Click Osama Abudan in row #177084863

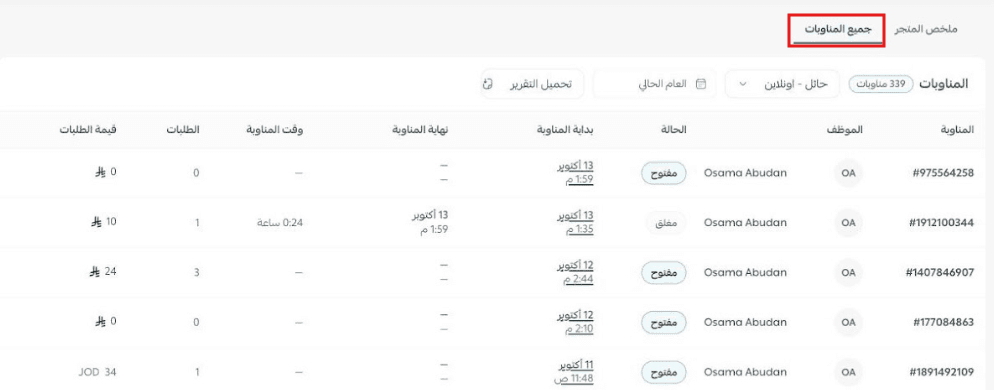pyautogui.click(x=746, y=322)
